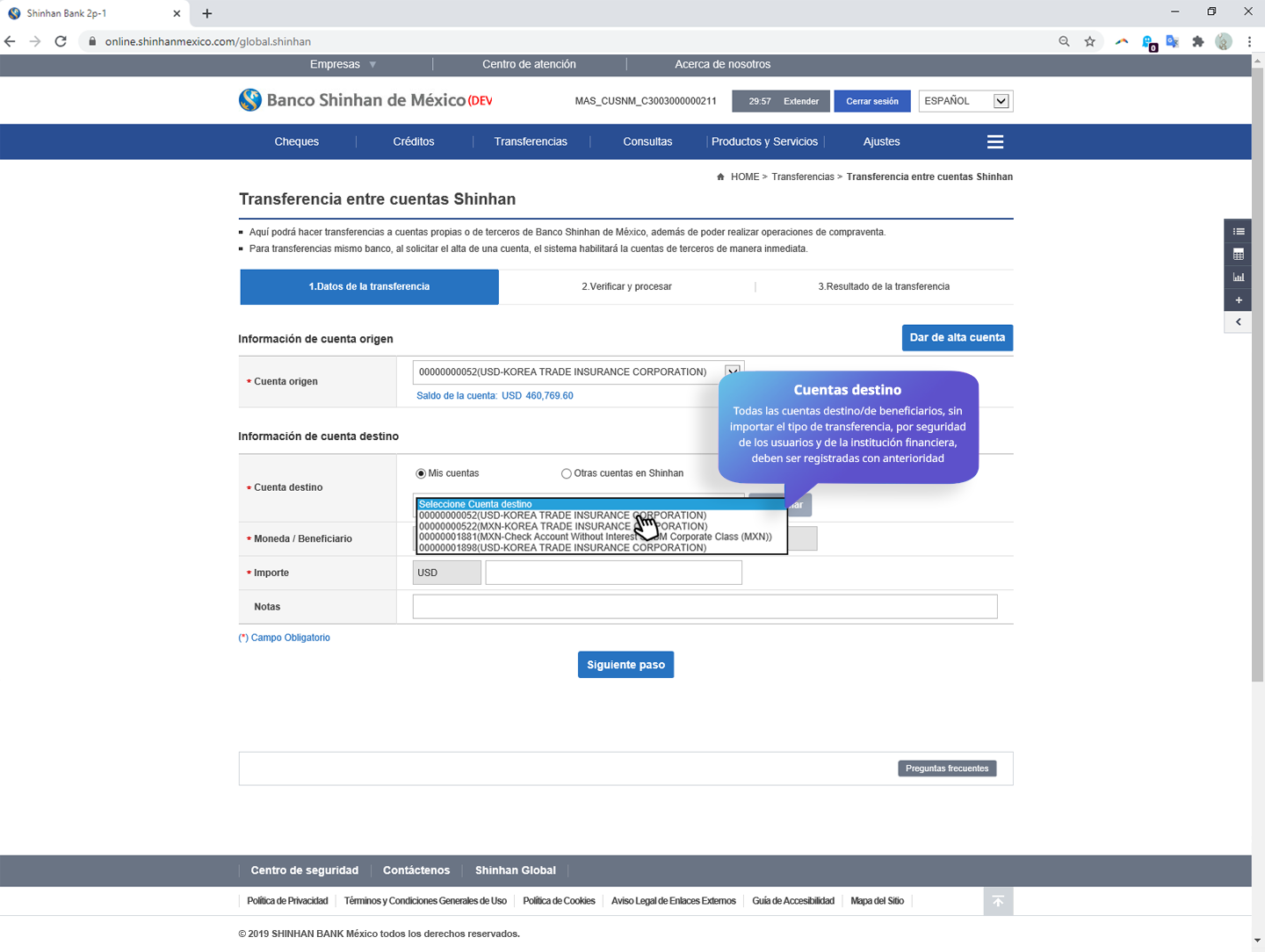Viewport: 1265px width, 952px height.
Task: Open the Cuenta origen account dropdown
Action: [x=579, y=371]
